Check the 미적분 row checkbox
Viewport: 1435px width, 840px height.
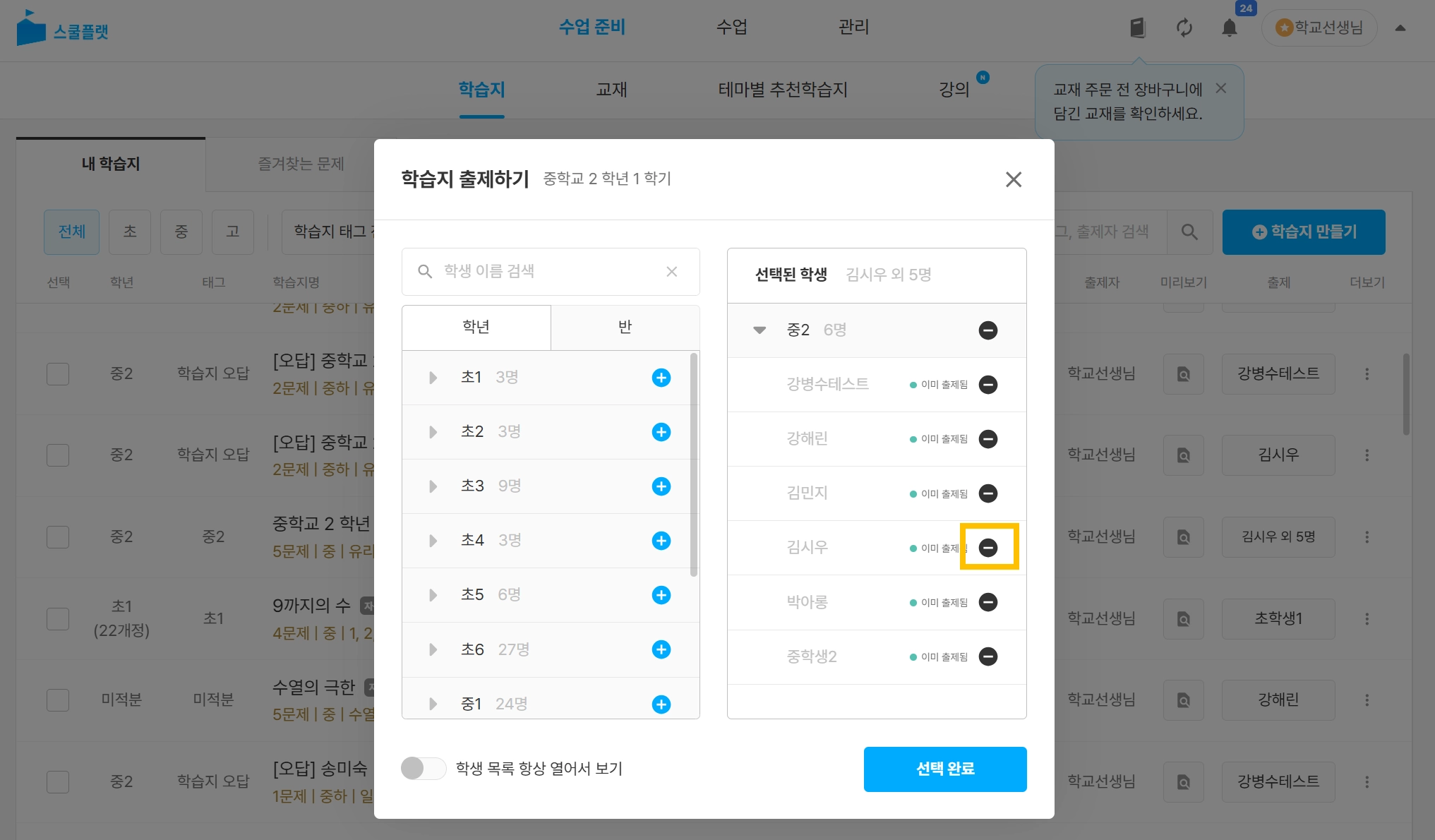pyautogui.click(x=58, y=700)
